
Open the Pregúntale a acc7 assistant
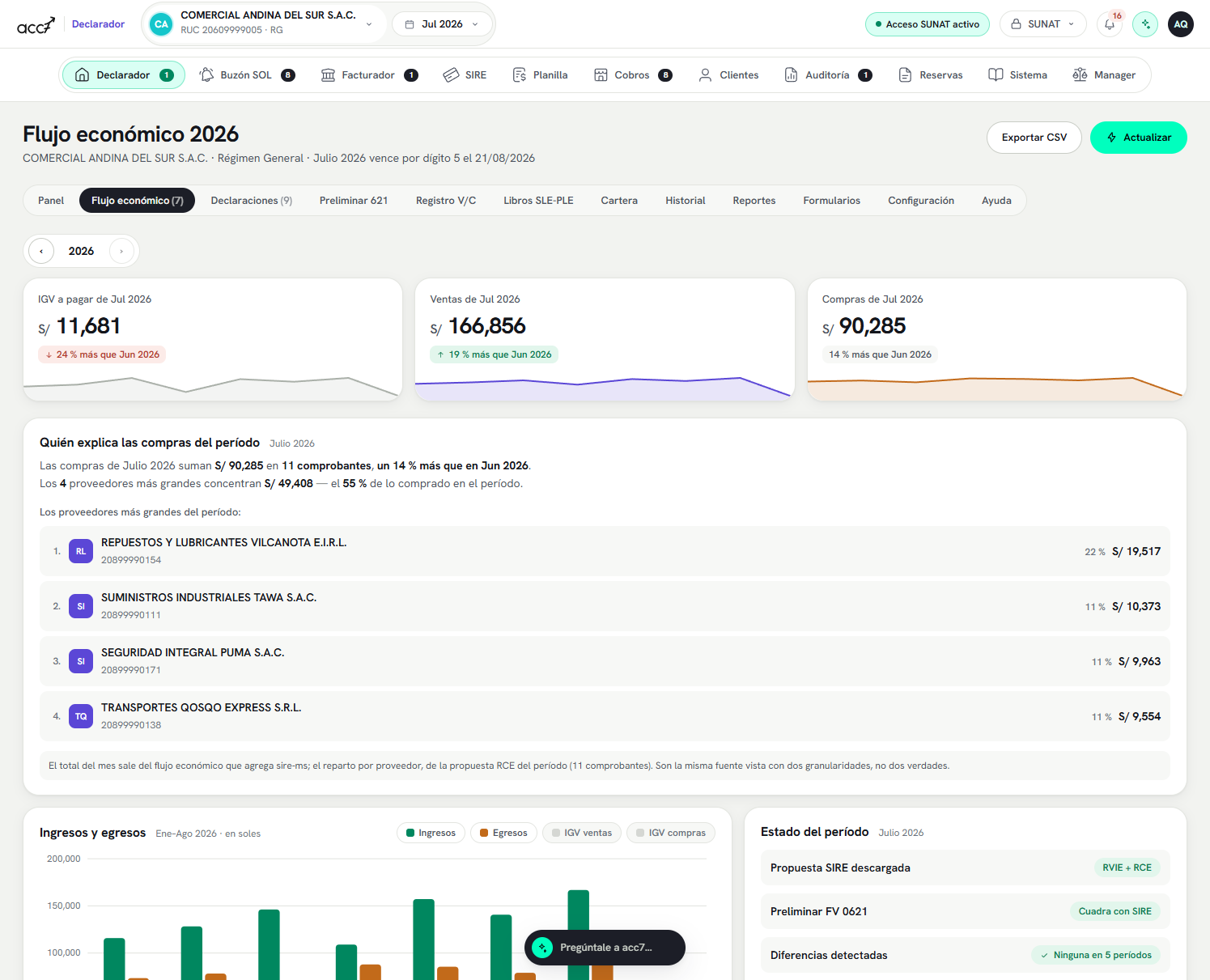tap(605, 948)
